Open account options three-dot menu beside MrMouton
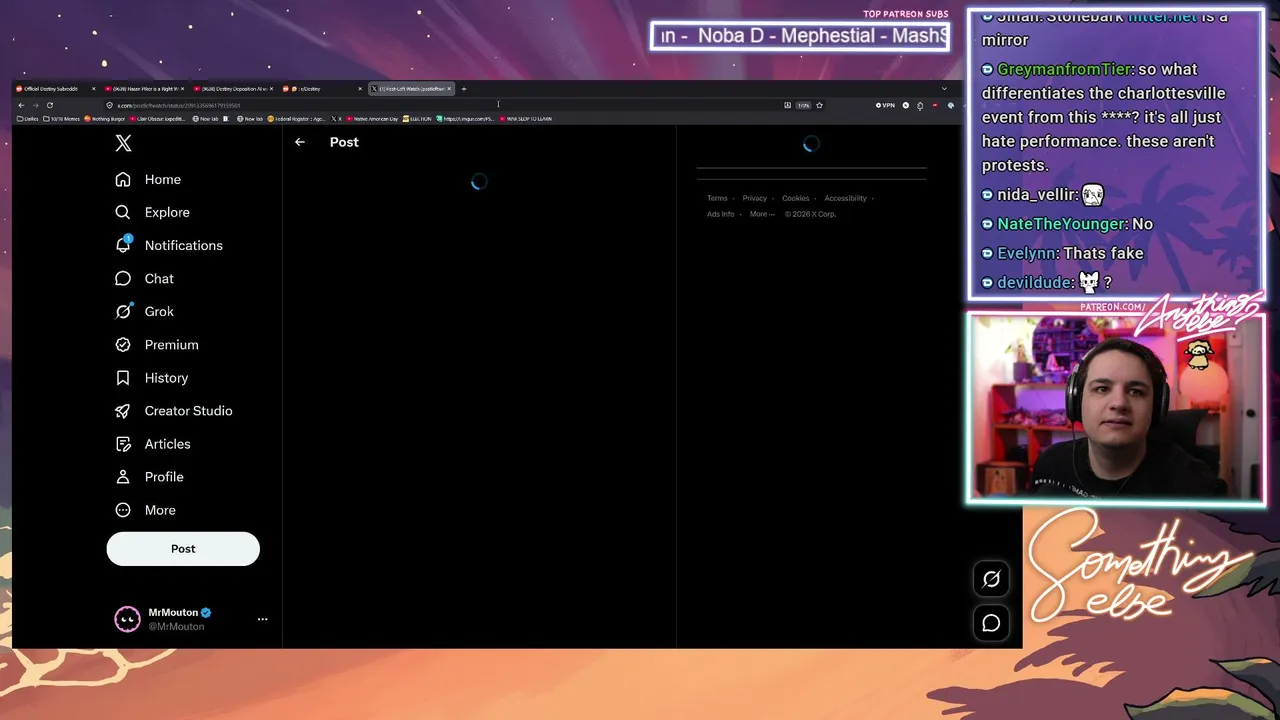The height and width of the screenshot is (720, 1280). click(262, 619)
